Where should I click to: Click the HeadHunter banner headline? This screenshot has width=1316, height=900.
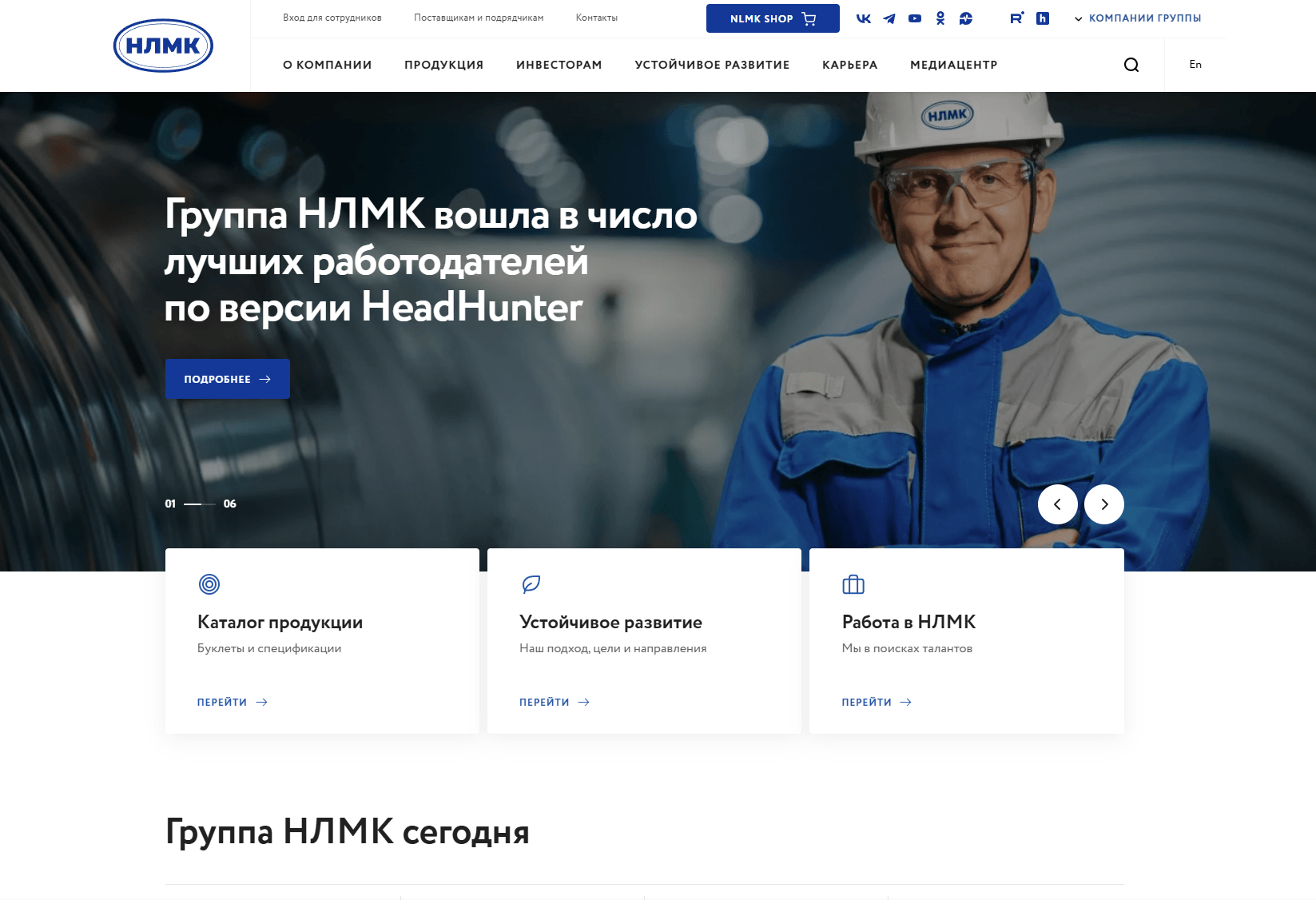coord(431,261)
